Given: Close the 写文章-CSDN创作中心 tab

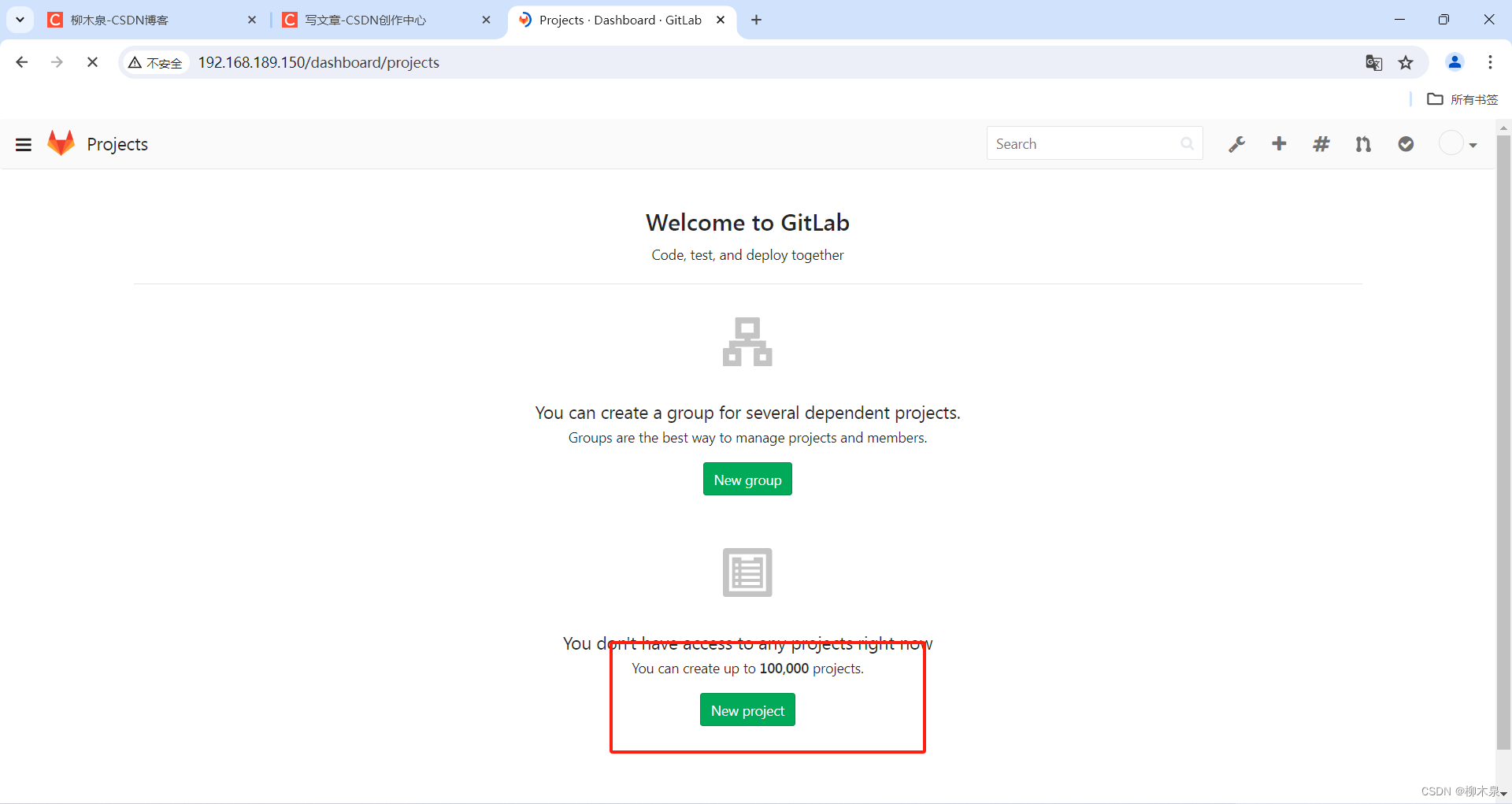Looking at the screenshot, I should (486, 20).
